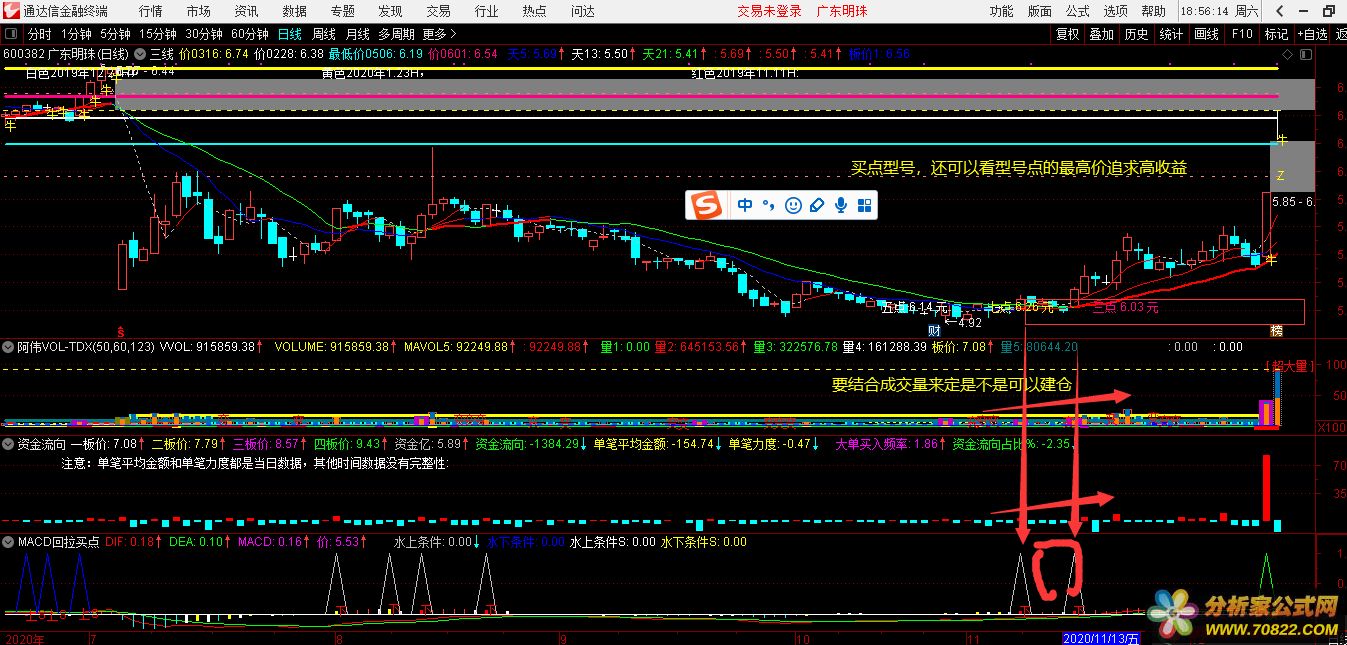Toggle the left sidebar panel icon
Image resolution: width=1347 pixels, height=645 pixels.
10,33
